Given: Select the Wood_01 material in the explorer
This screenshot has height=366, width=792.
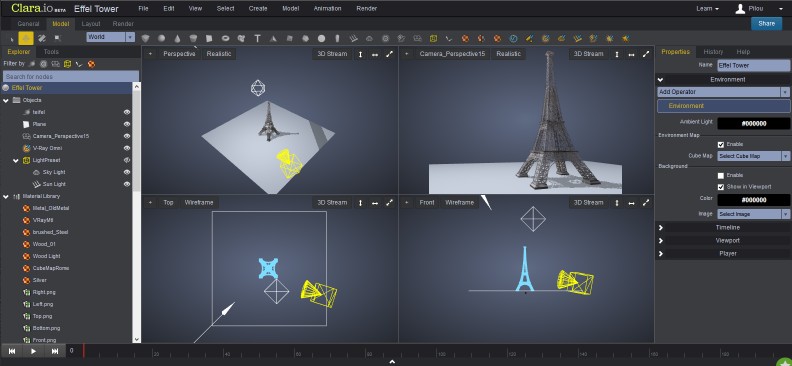Looking at the screenshot, I should (44, 244).
